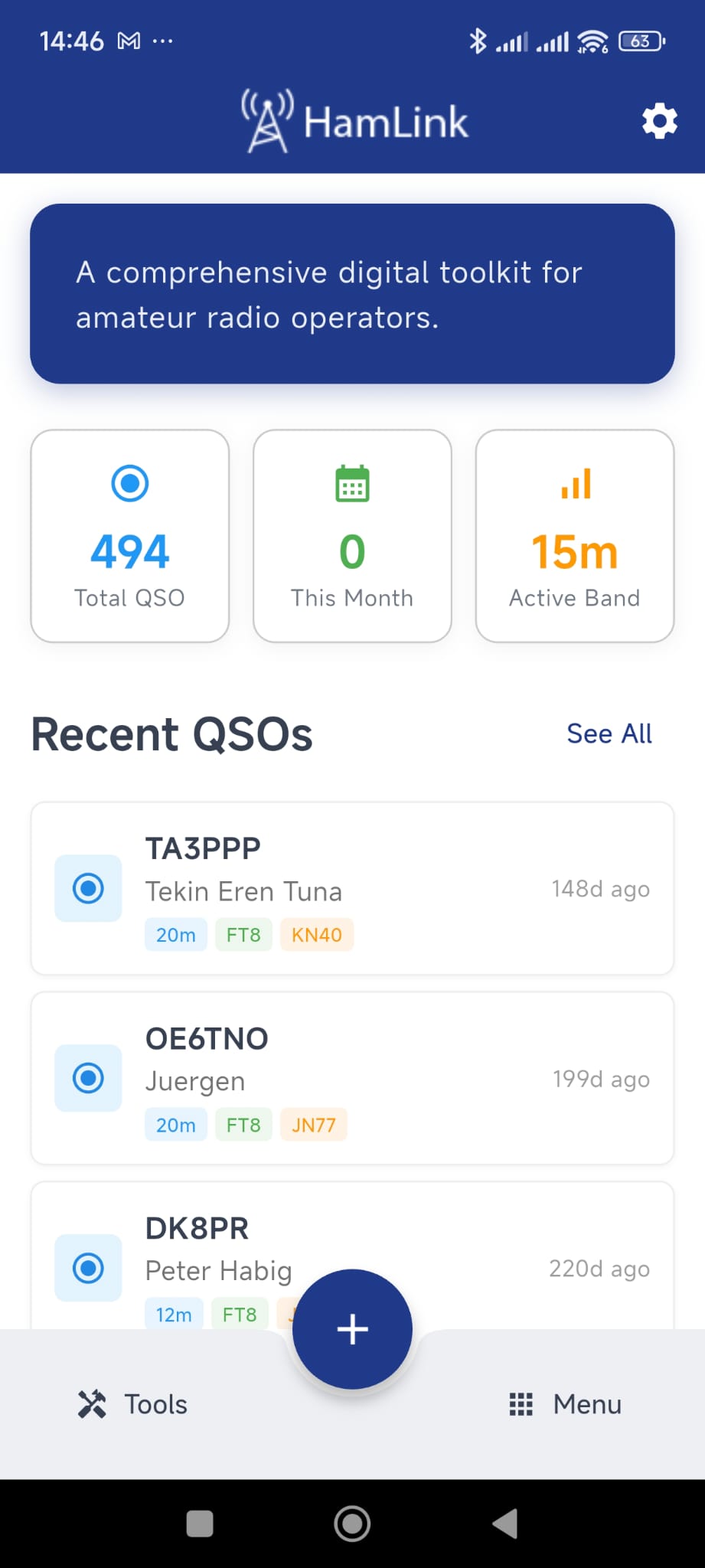Image resolution: width=705 pixels, height=1568 pixels.
Task: Open the This Month stat card
Action: [352, 536]
